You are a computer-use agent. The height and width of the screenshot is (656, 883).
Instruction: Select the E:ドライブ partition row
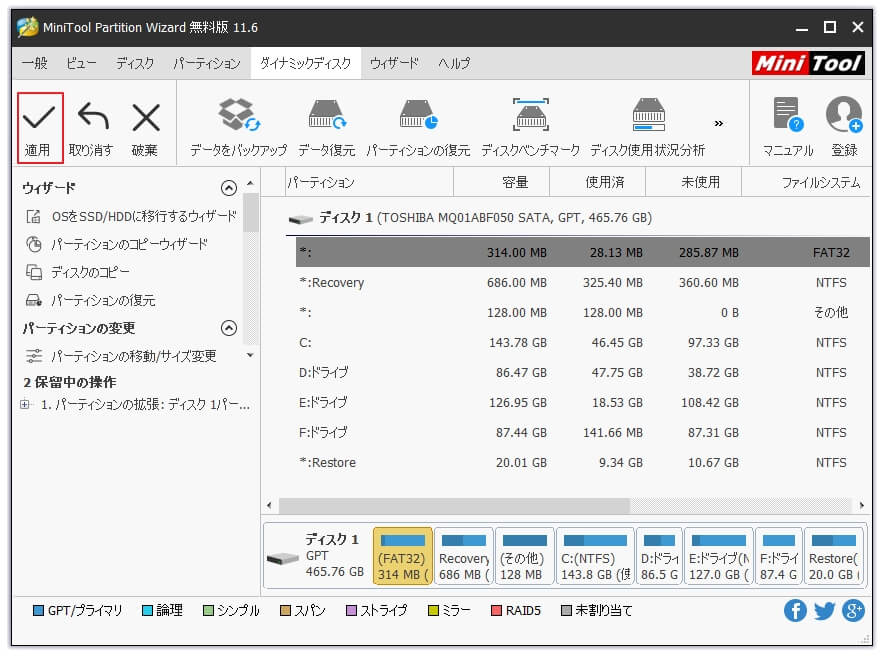(x=583, y=403)
